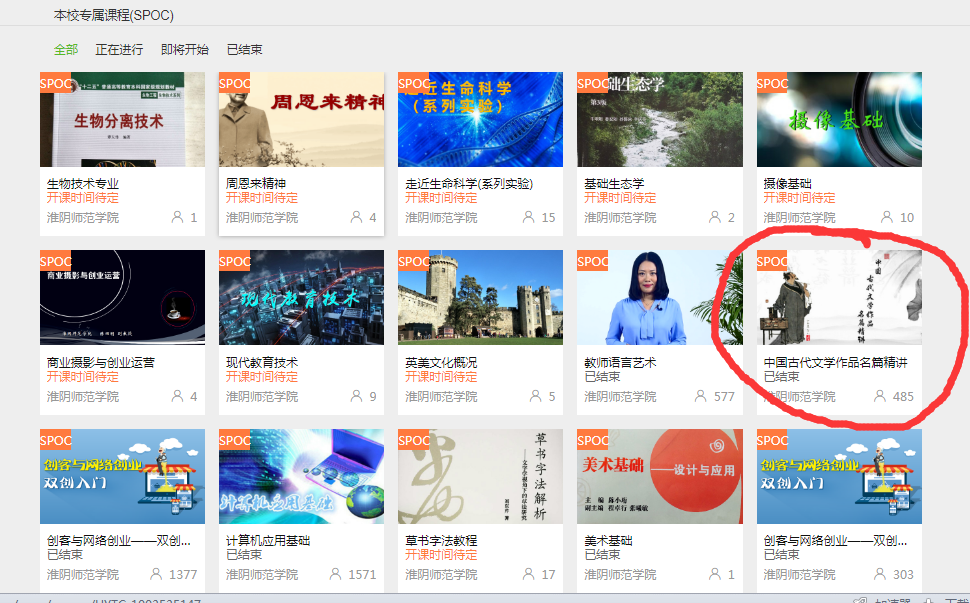Open the 基础生态学 course title link

coord(614,184)
